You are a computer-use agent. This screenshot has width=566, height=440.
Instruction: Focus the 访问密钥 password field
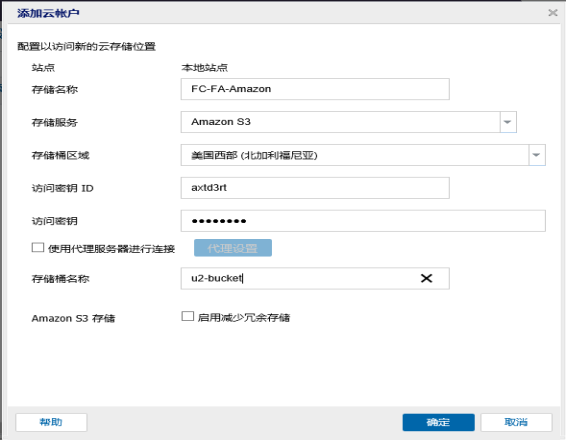coord(363,221)
